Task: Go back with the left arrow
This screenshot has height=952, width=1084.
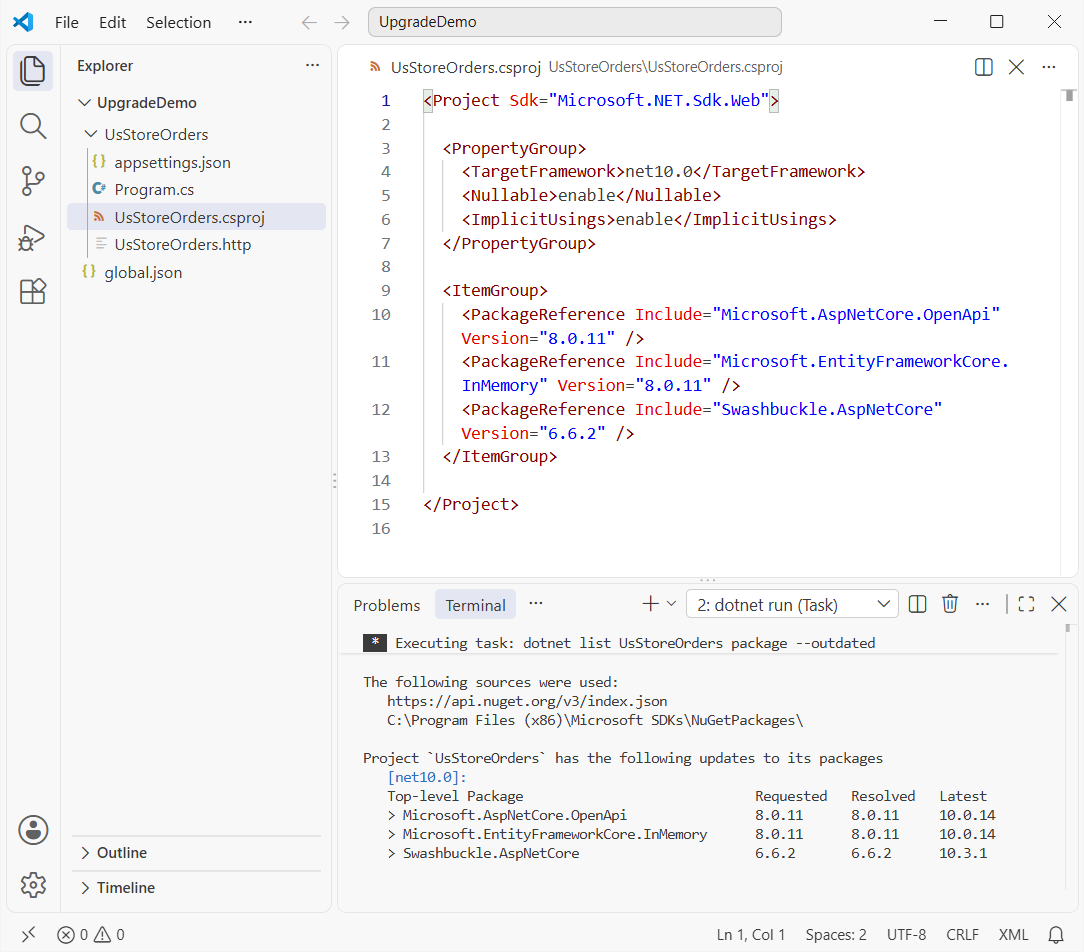Action: 309,23
